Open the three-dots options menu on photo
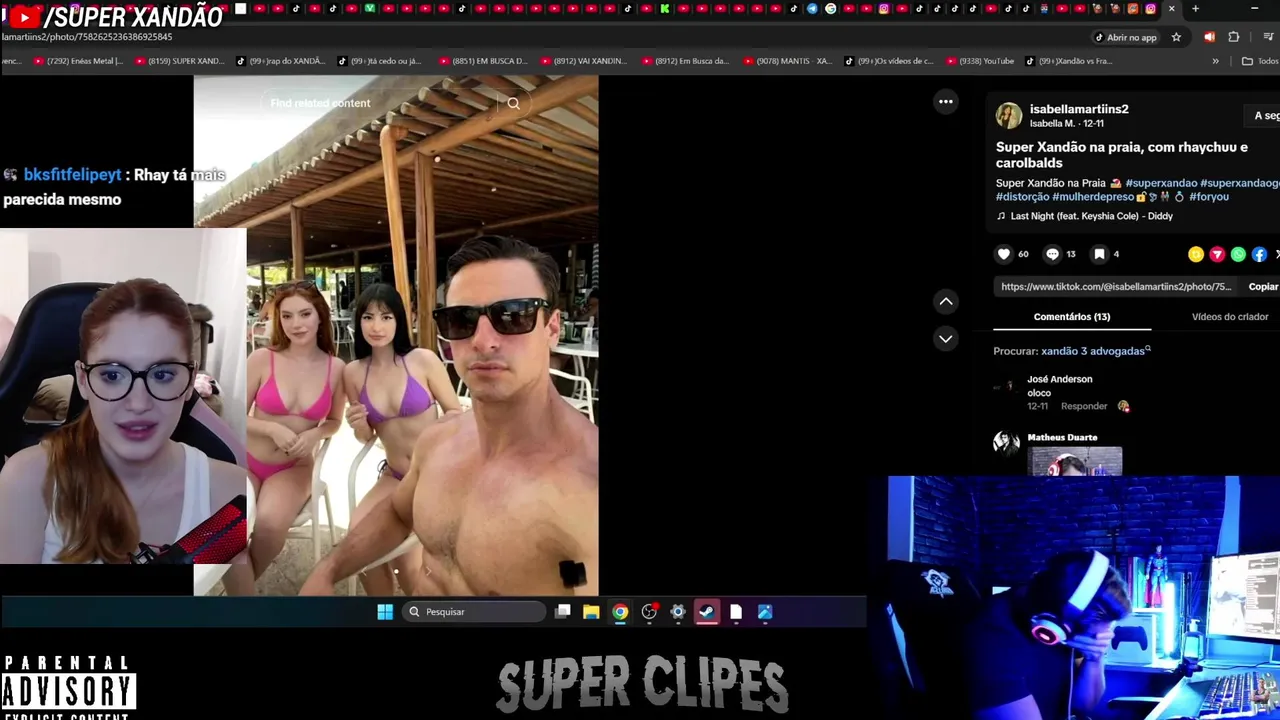The width and height of the screenshot is (1280, 720). [x=945, y=101]
